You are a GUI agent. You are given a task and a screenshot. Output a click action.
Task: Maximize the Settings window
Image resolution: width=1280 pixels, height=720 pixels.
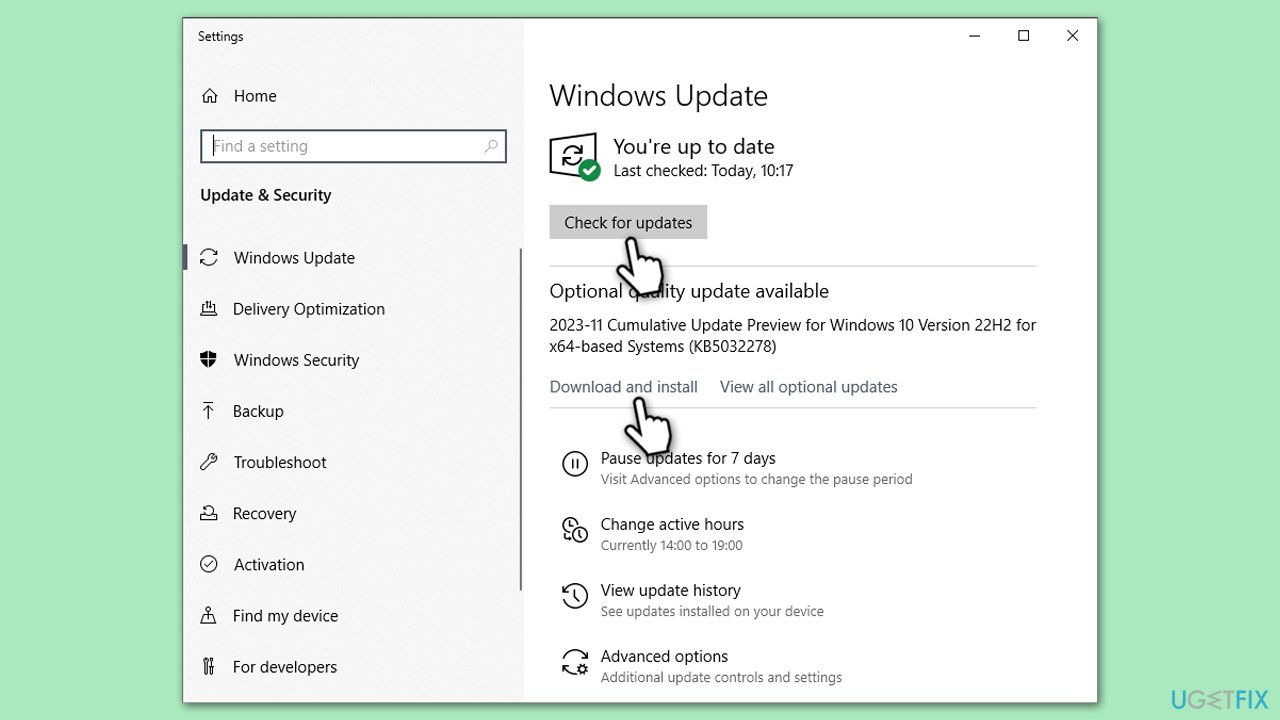click(1023, 36)
